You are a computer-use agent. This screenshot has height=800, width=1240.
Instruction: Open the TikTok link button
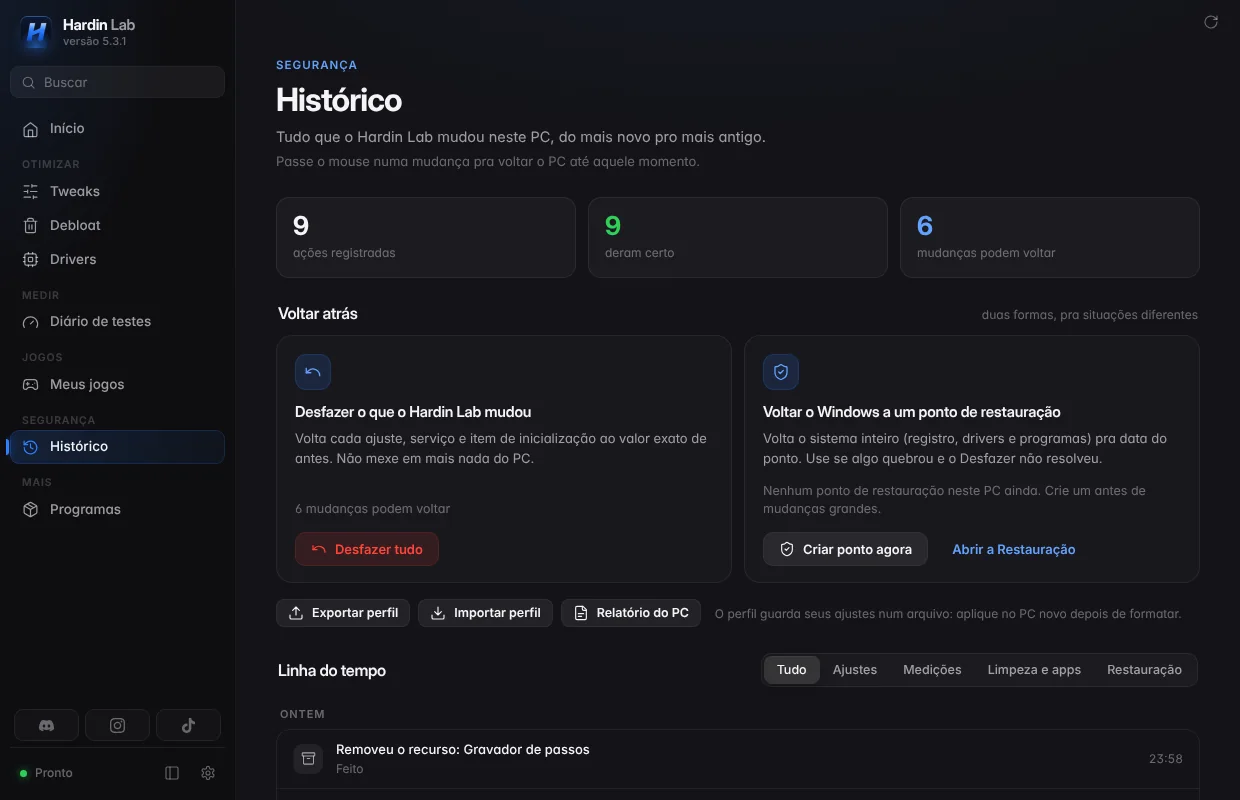[x=188, y=726]
